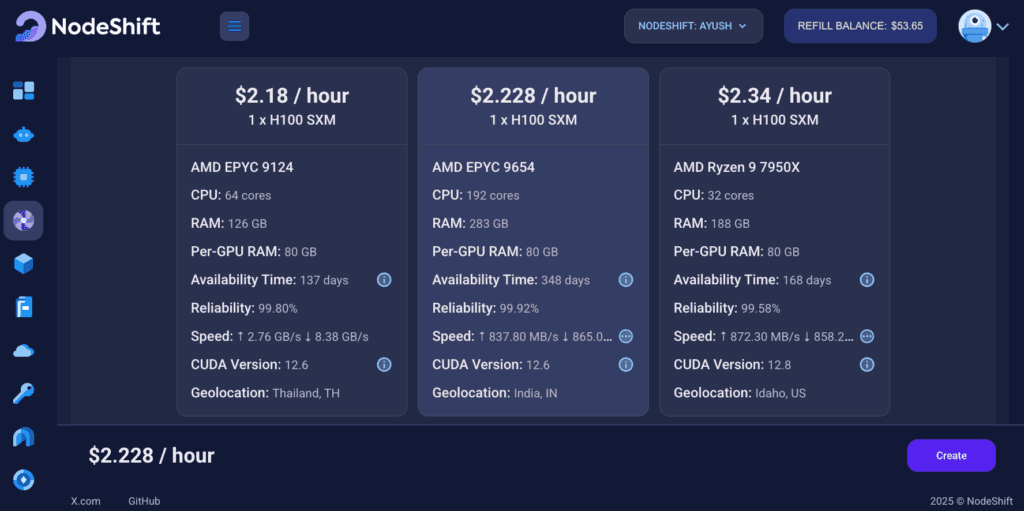Click the Refill Balance $53.65 button
Image resolution: width=1024 pixels, height=511 pixels.
[860, 26]
